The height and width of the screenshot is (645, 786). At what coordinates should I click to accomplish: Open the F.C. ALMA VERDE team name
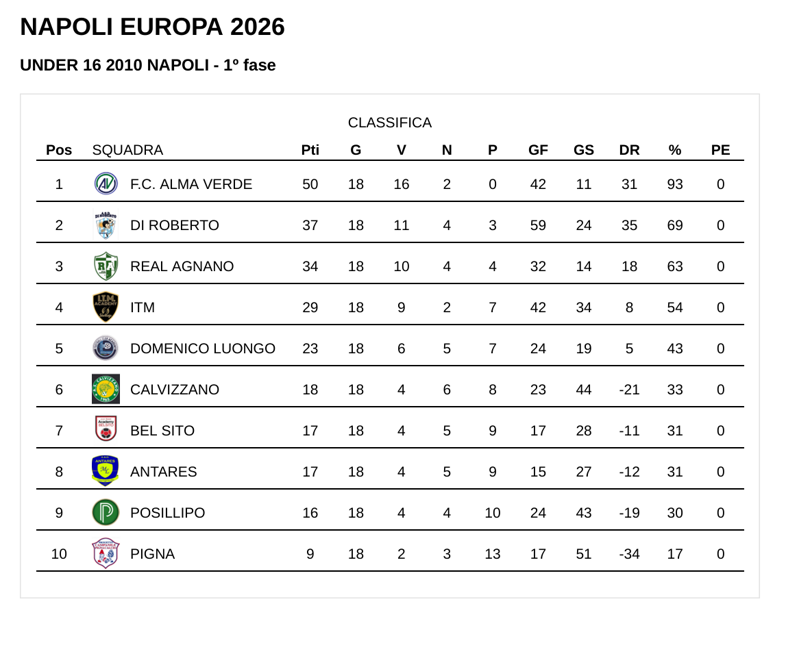tap(191, 184)
